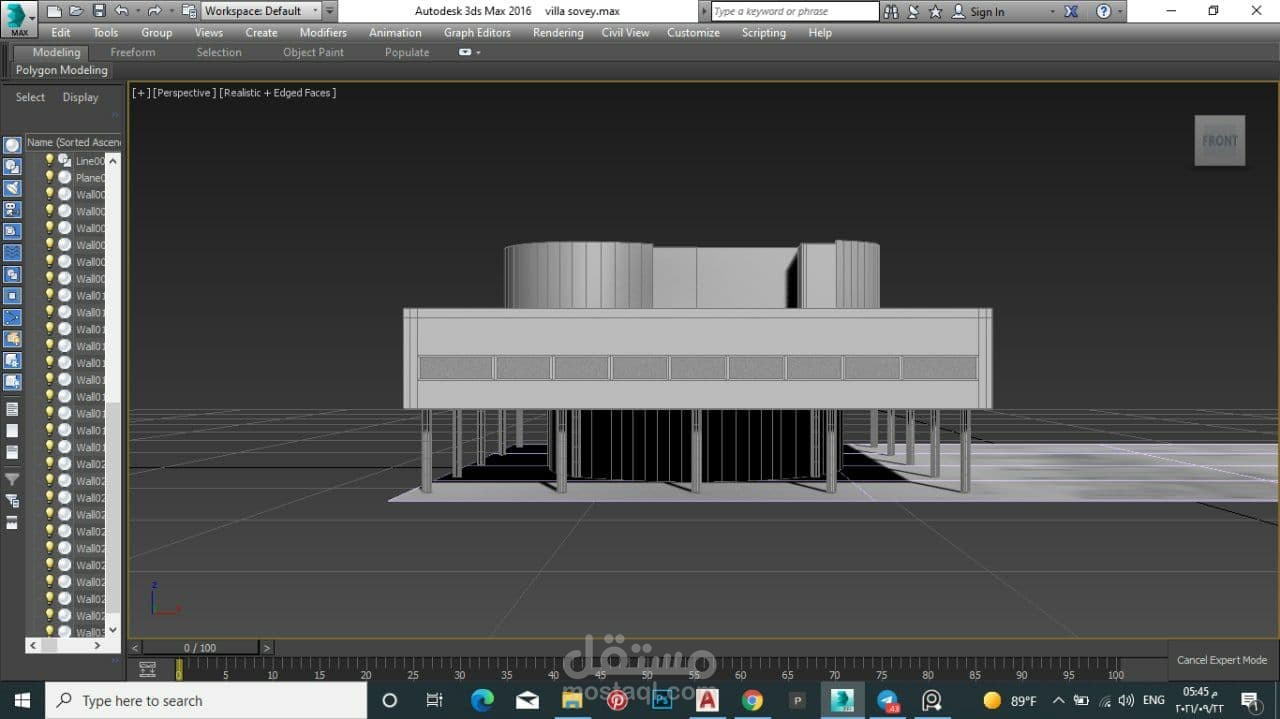Select the Open File icon
The height and width of the screenshot is (719, 1280).
(x=75, y=11)
